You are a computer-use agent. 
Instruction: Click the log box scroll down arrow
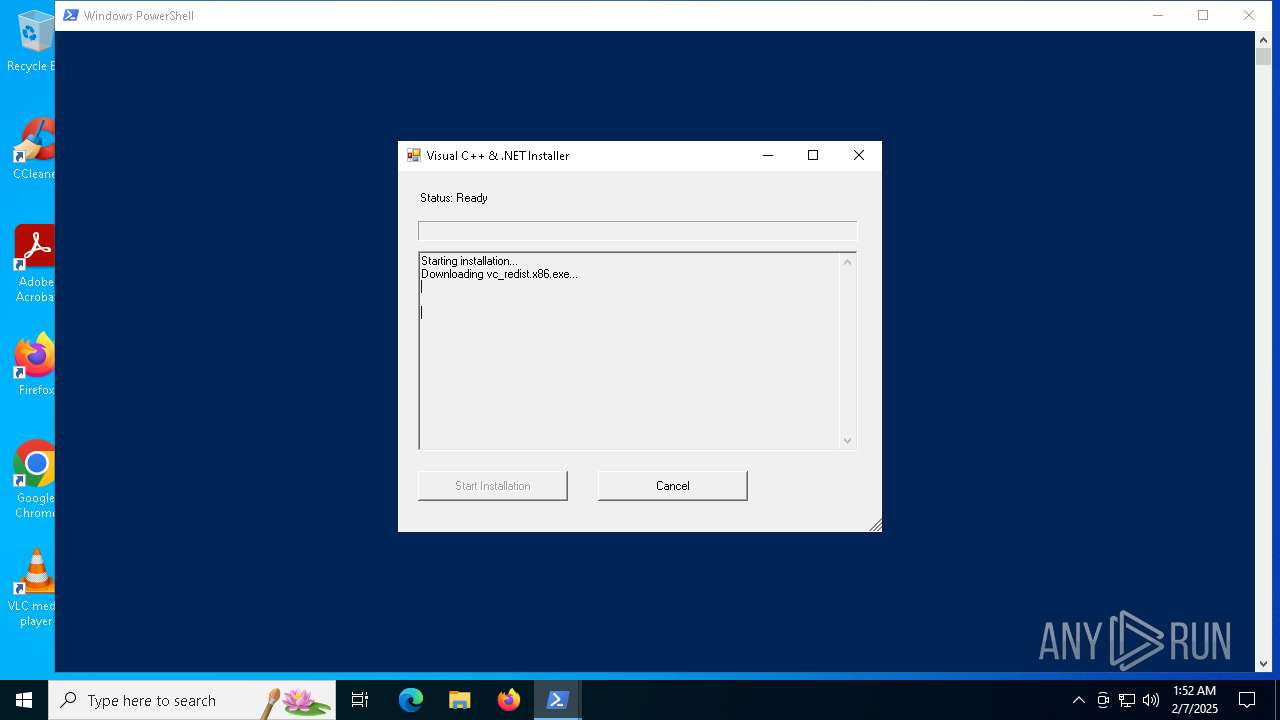pos(847,440)
